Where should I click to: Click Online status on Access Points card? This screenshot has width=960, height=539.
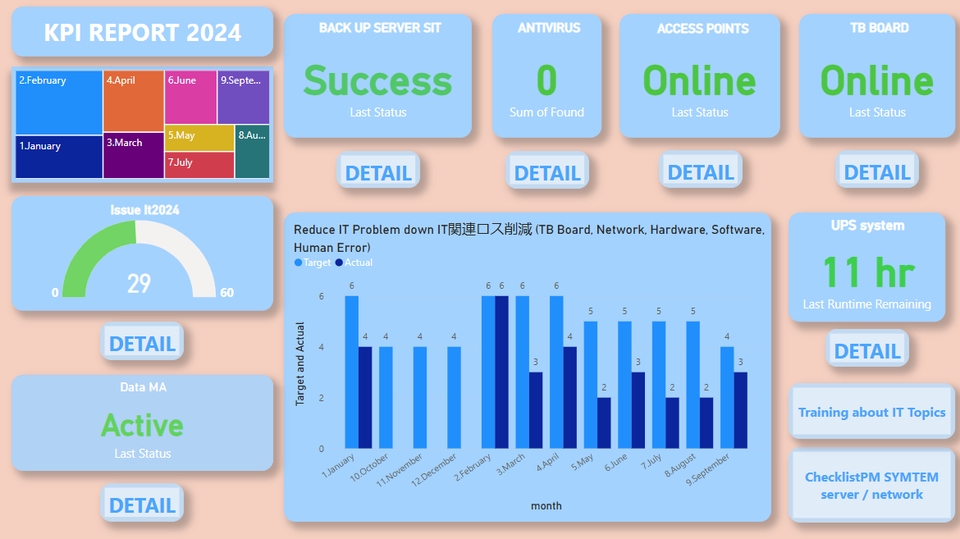700,81
